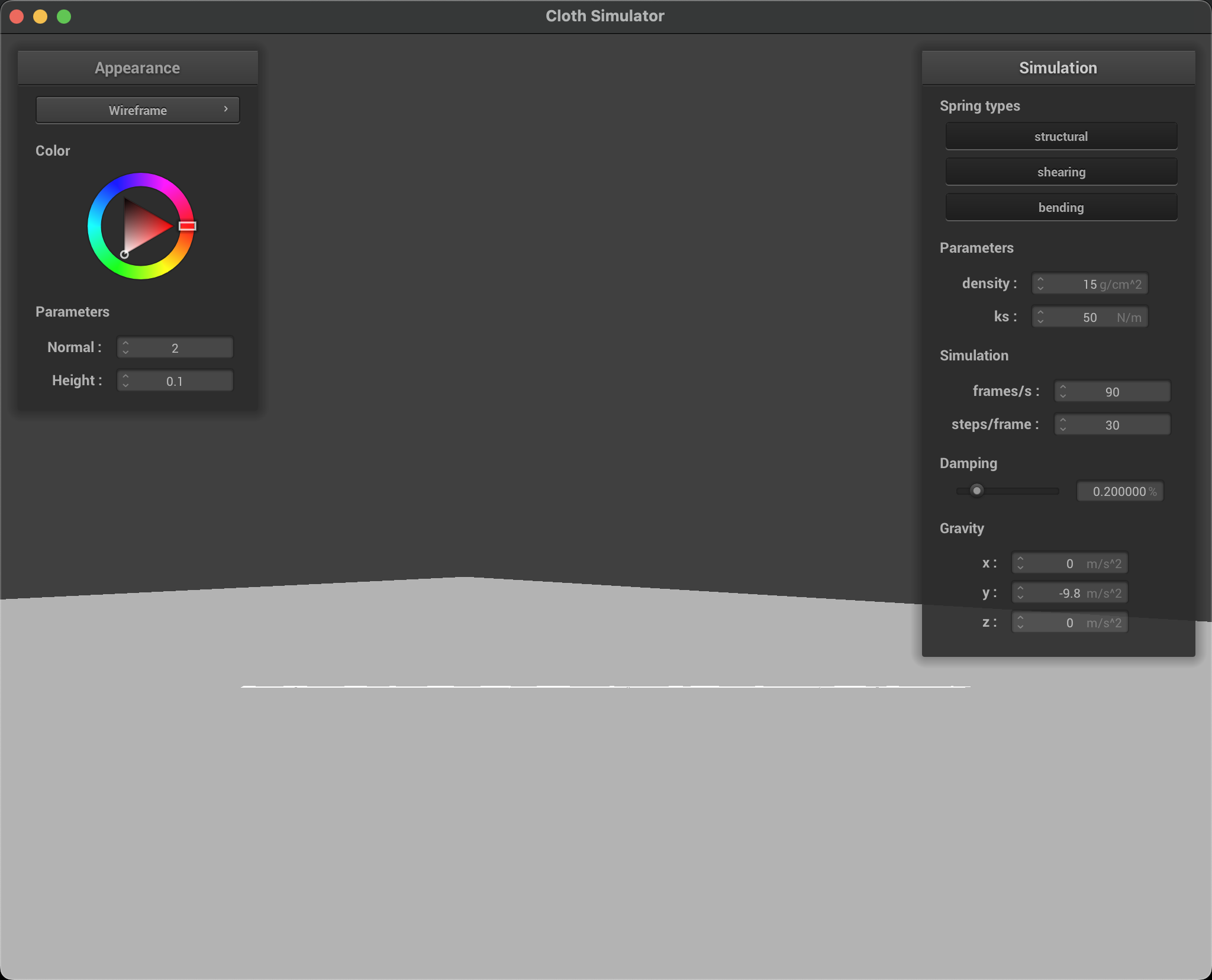Click the Simulation panel header
1212x980 pixels.
point(1058,68)
